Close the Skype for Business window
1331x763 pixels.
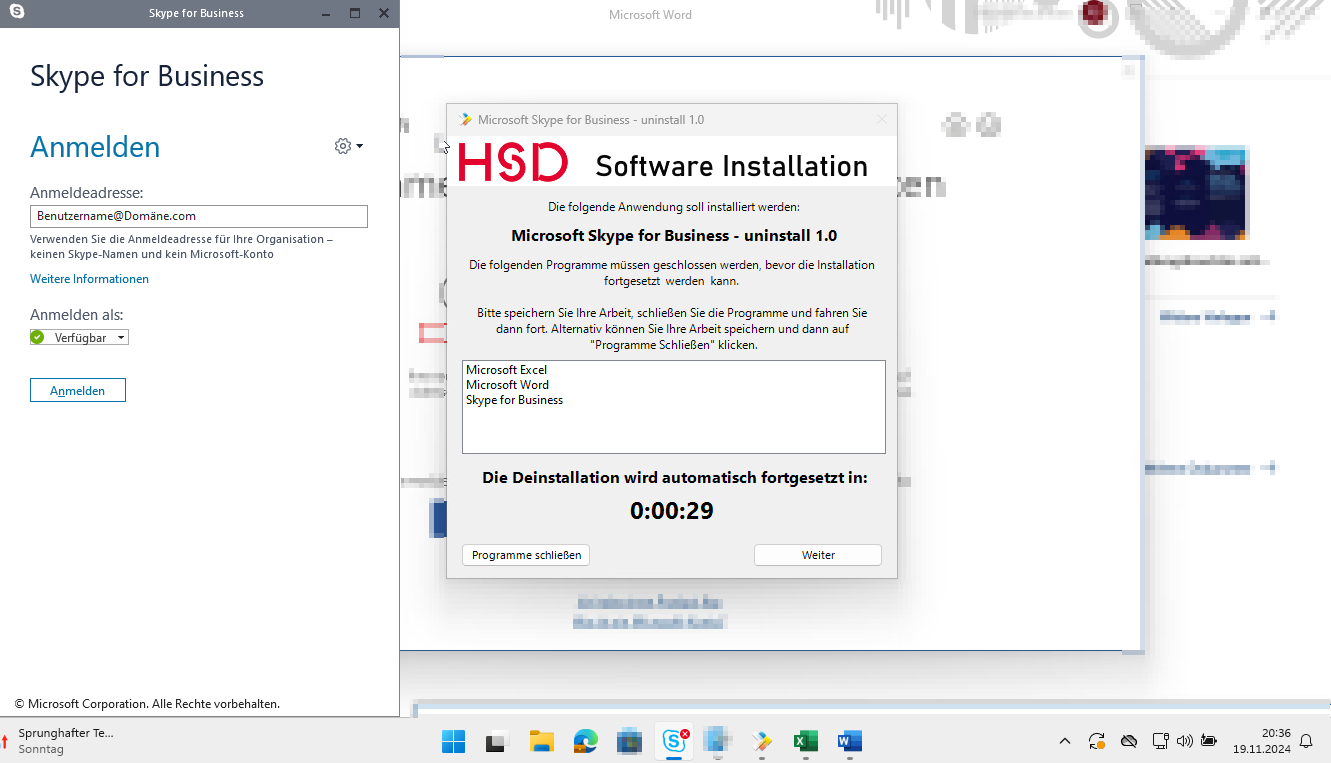coord(384,13)
